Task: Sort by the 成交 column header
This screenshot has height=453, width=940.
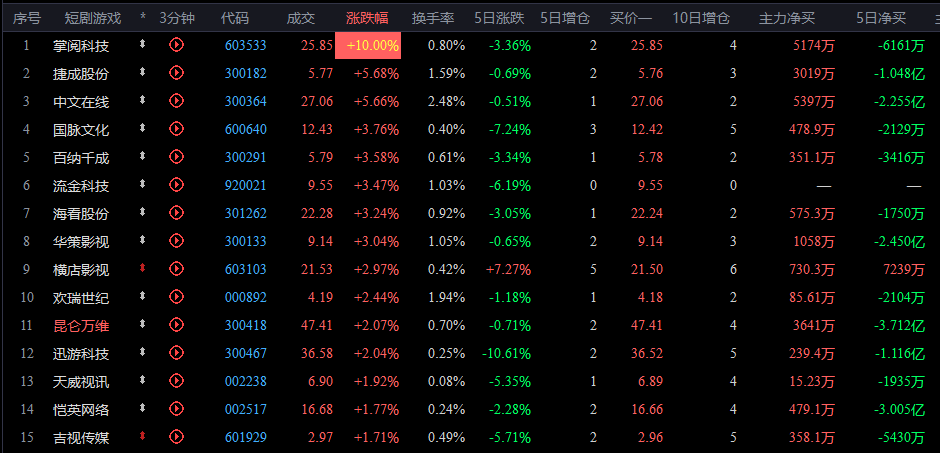Action: click(x=300, y=18)
